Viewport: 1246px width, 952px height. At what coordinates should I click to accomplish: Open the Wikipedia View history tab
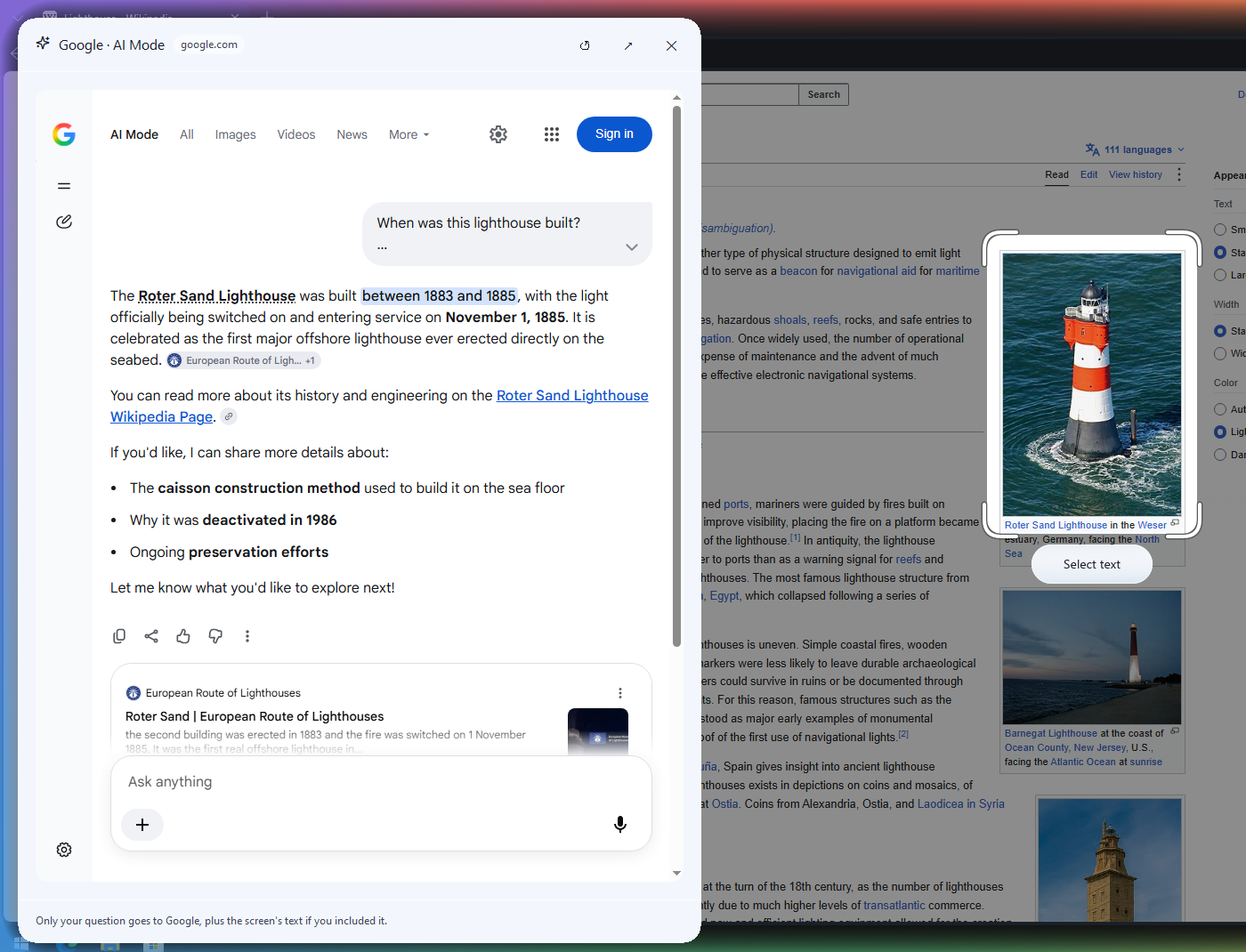(x=1136, y=174)
